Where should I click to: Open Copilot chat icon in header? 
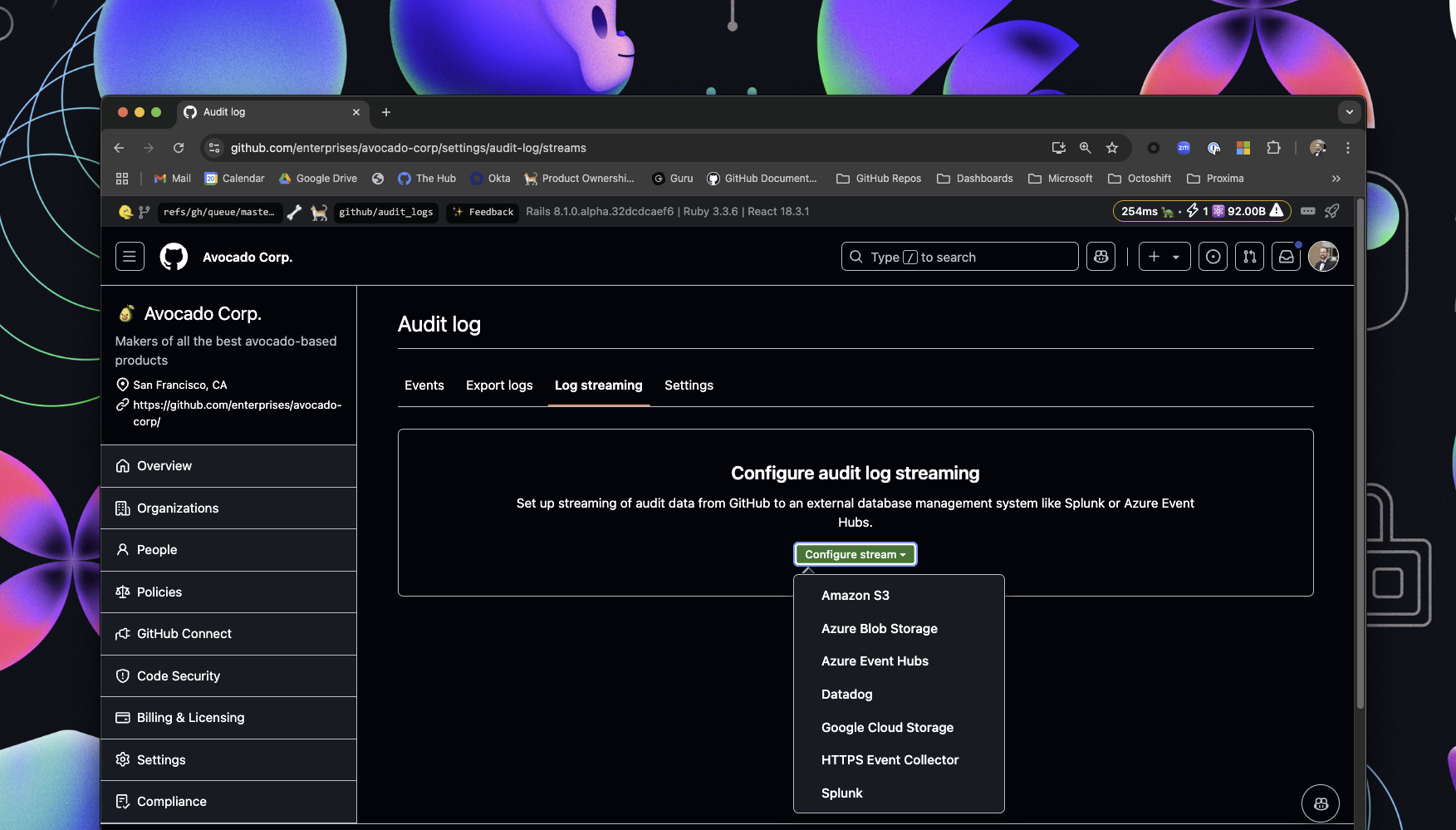tap(1101, 257)
